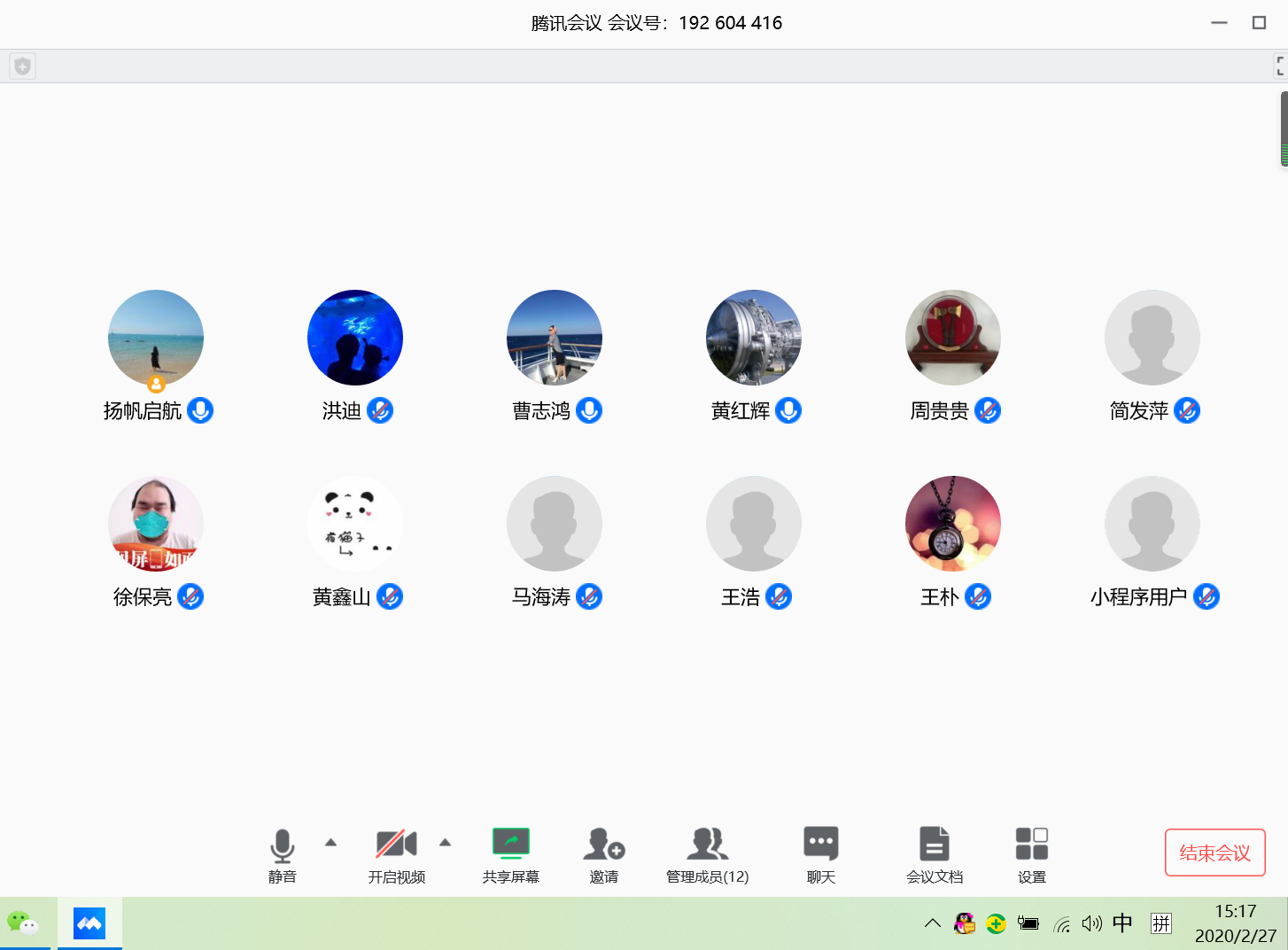Viewport: 1288px width, 950px height.
Task: Toggle 简发萍 muted microphone icon
Action: click(1187, 410)
